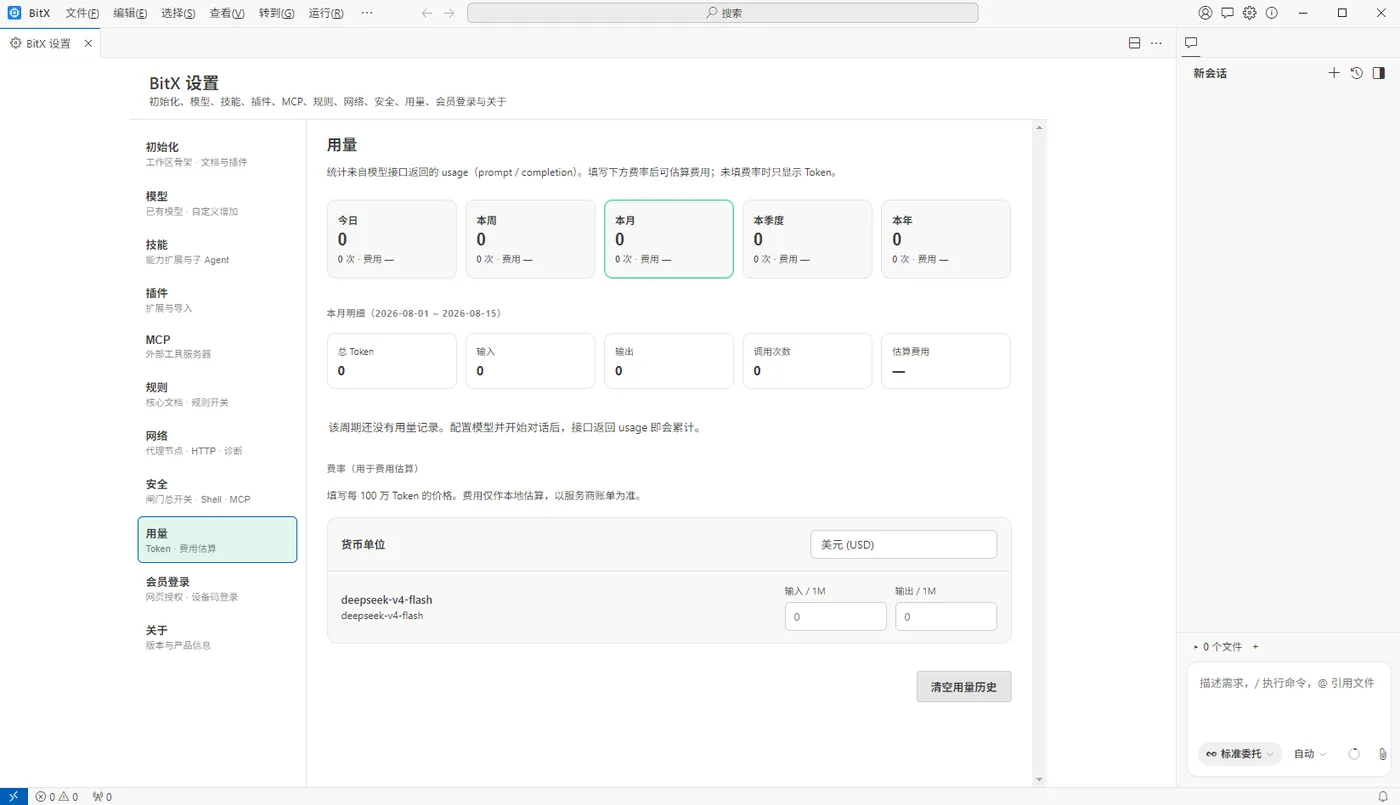Click the paperclip attach icon
This screenshot has height=805, width=1400.
coord(1382,754)
